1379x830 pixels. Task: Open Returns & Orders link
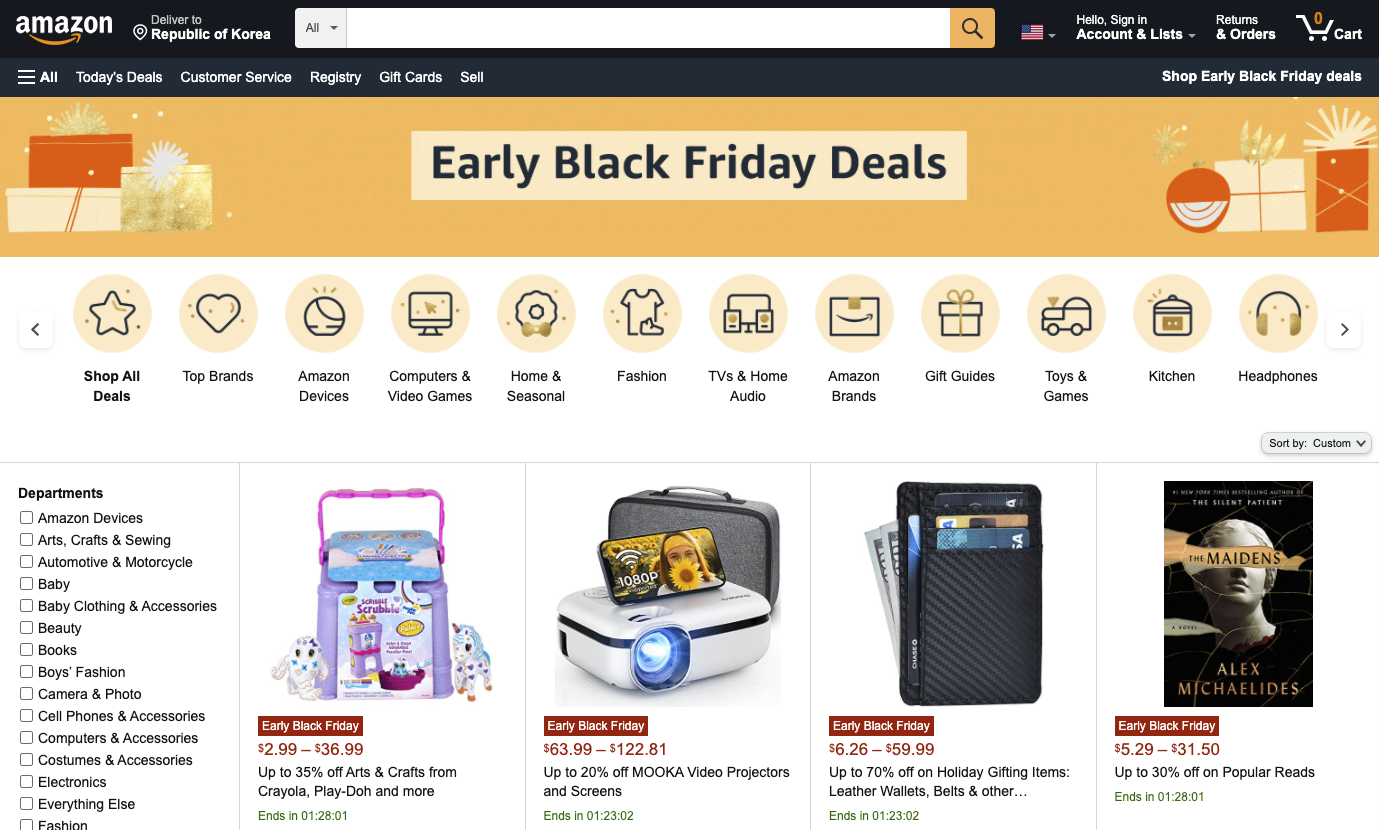point(1245,27)
